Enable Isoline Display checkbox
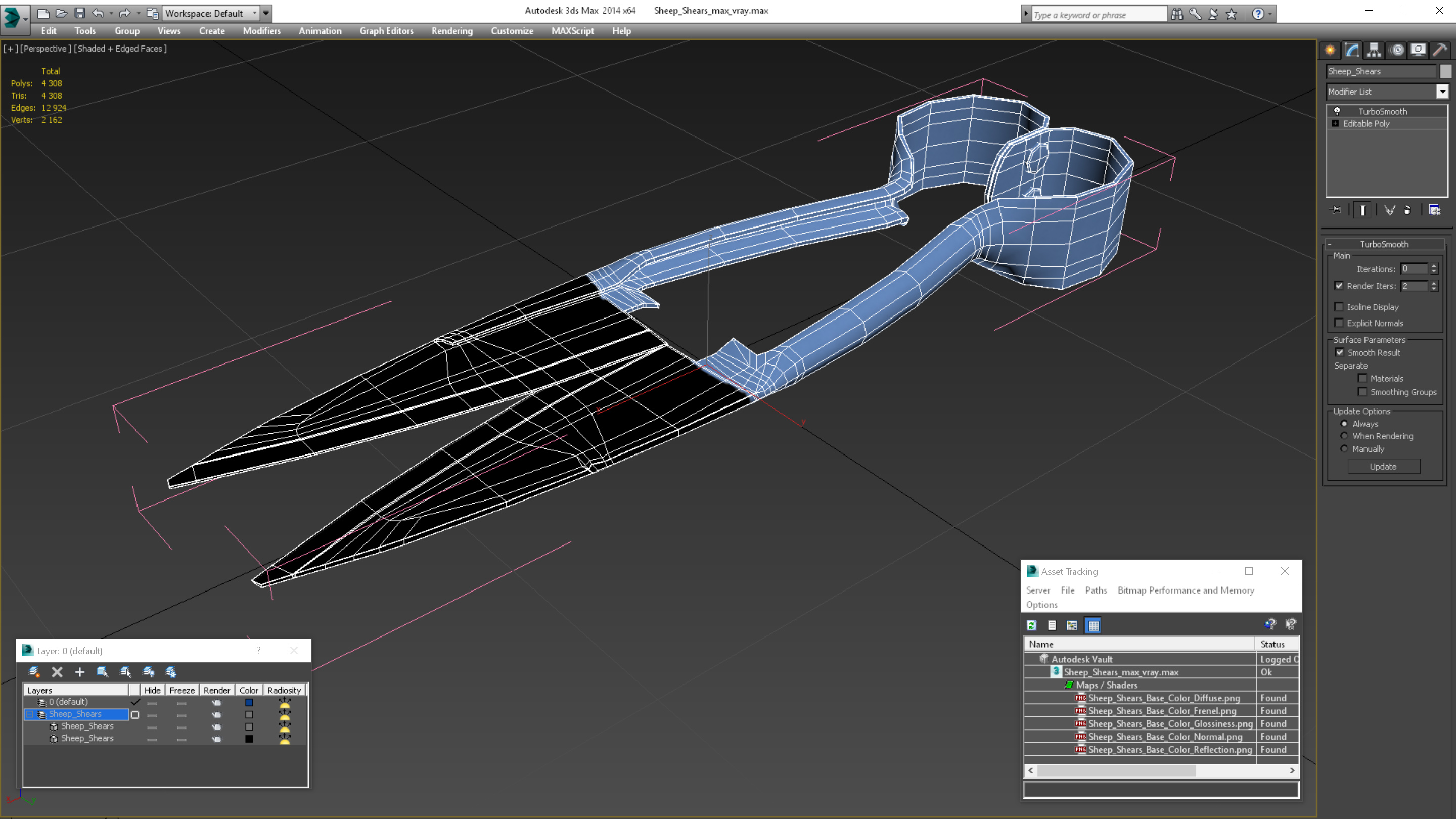The width and height of the screenshot is (1456, 819). tap(1339, 307)
